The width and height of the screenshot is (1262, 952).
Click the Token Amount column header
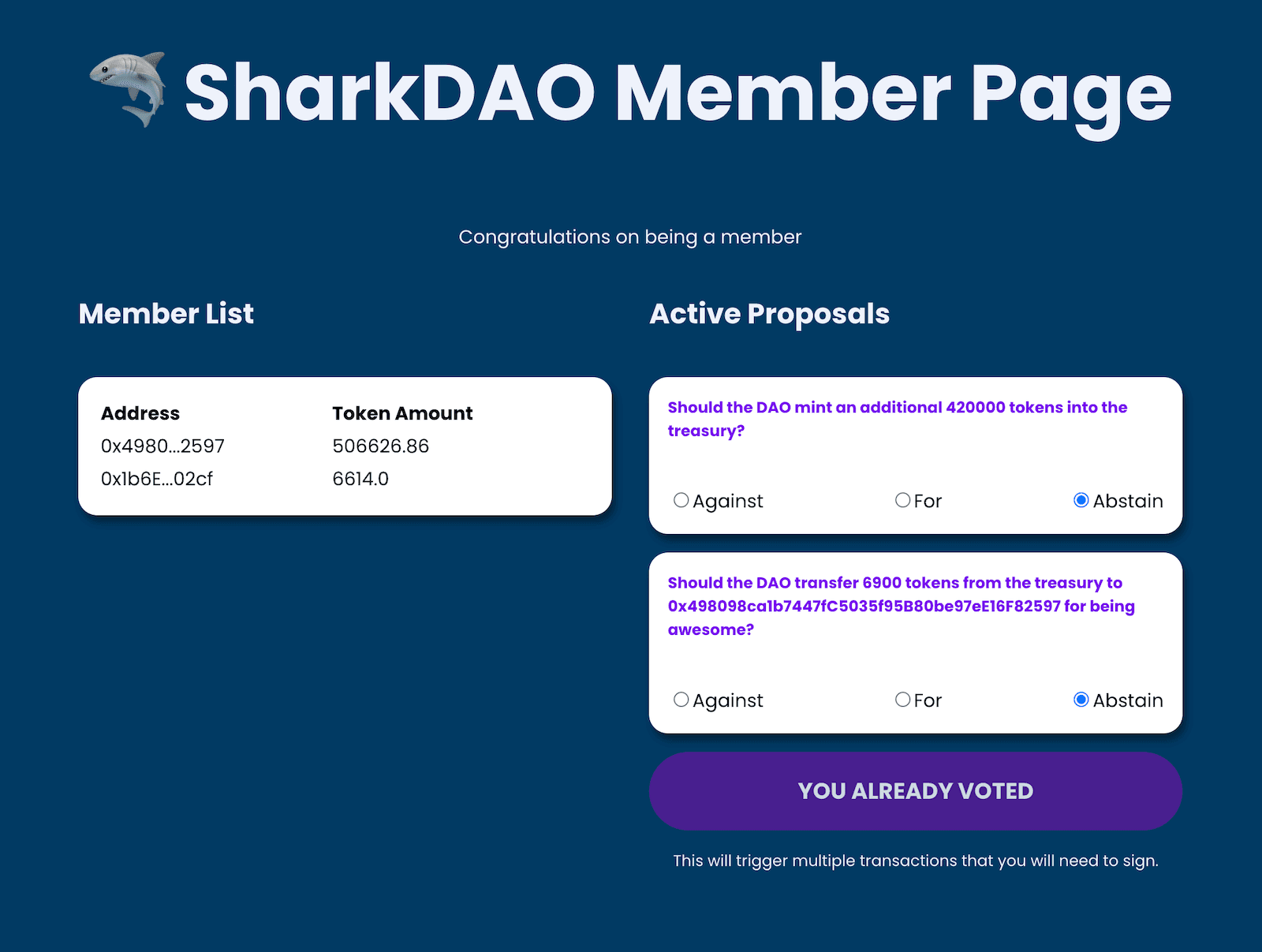point(402,413)
